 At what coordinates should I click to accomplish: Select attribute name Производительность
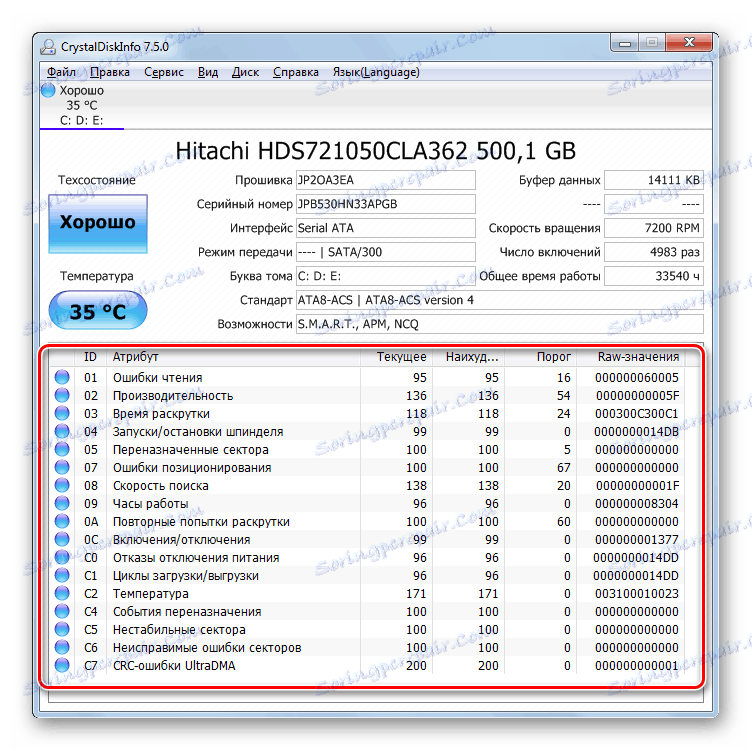173,396
